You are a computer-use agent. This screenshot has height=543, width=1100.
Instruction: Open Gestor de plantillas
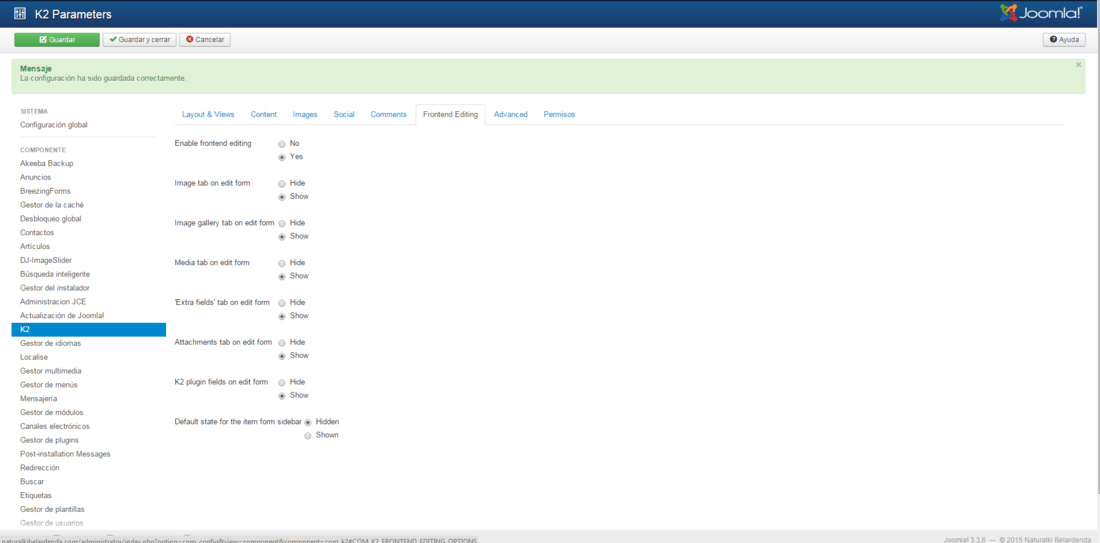coord(53,509)
